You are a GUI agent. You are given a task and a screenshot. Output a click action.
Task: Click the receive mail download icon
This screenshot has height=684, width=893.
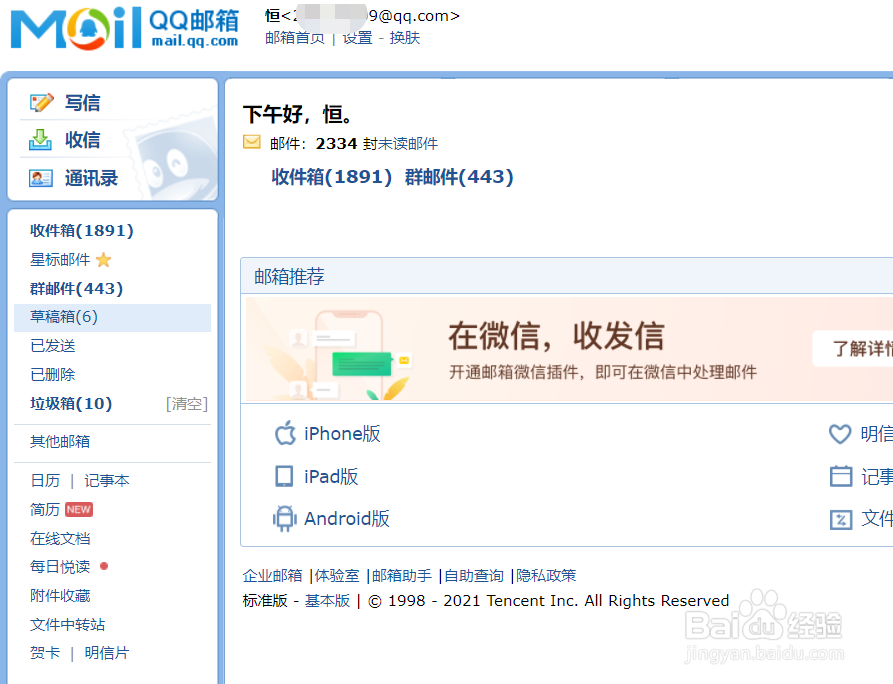[x=40, y=140]
